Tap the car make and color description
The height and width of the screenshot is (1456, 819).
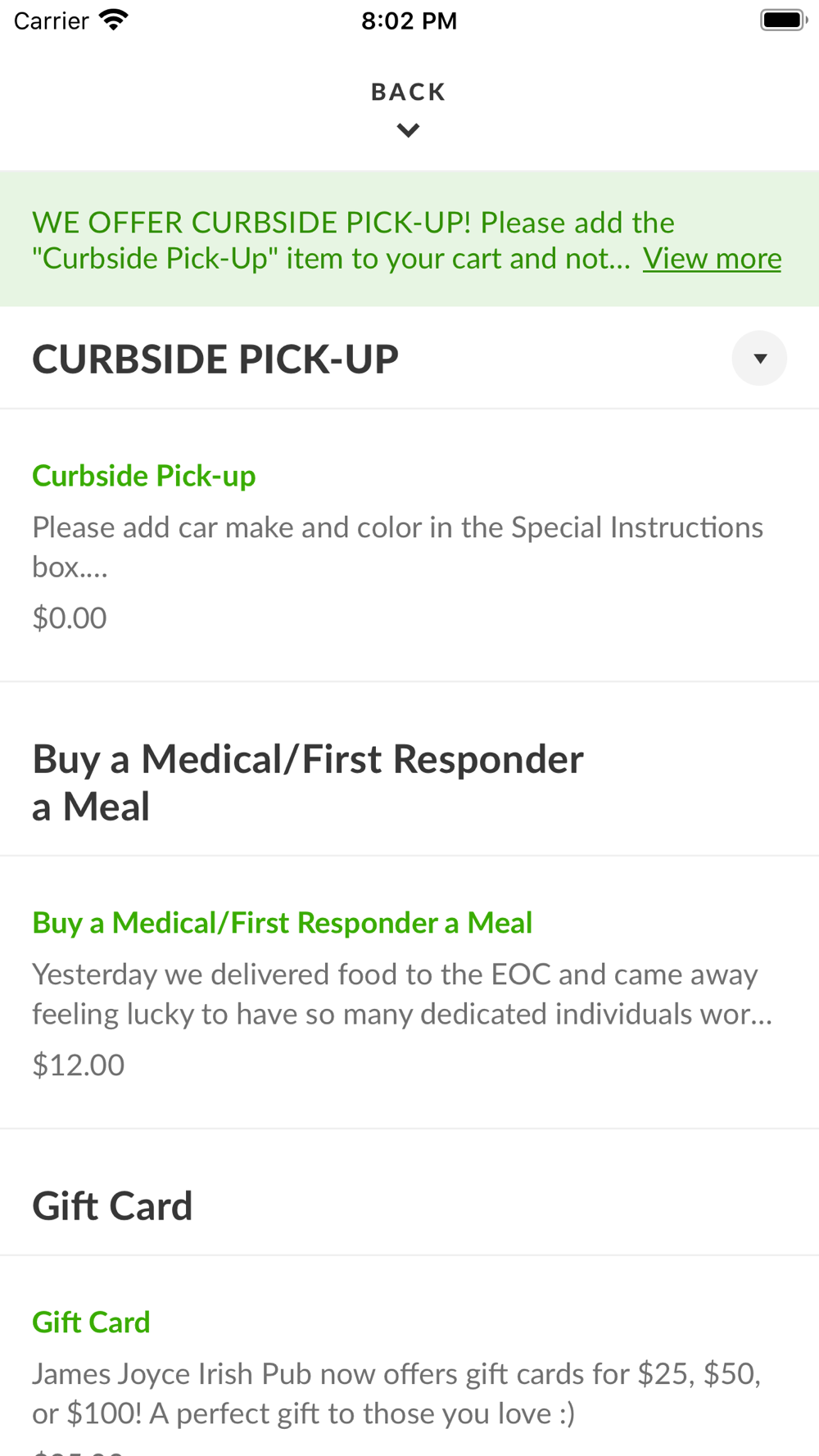point(397,546)
